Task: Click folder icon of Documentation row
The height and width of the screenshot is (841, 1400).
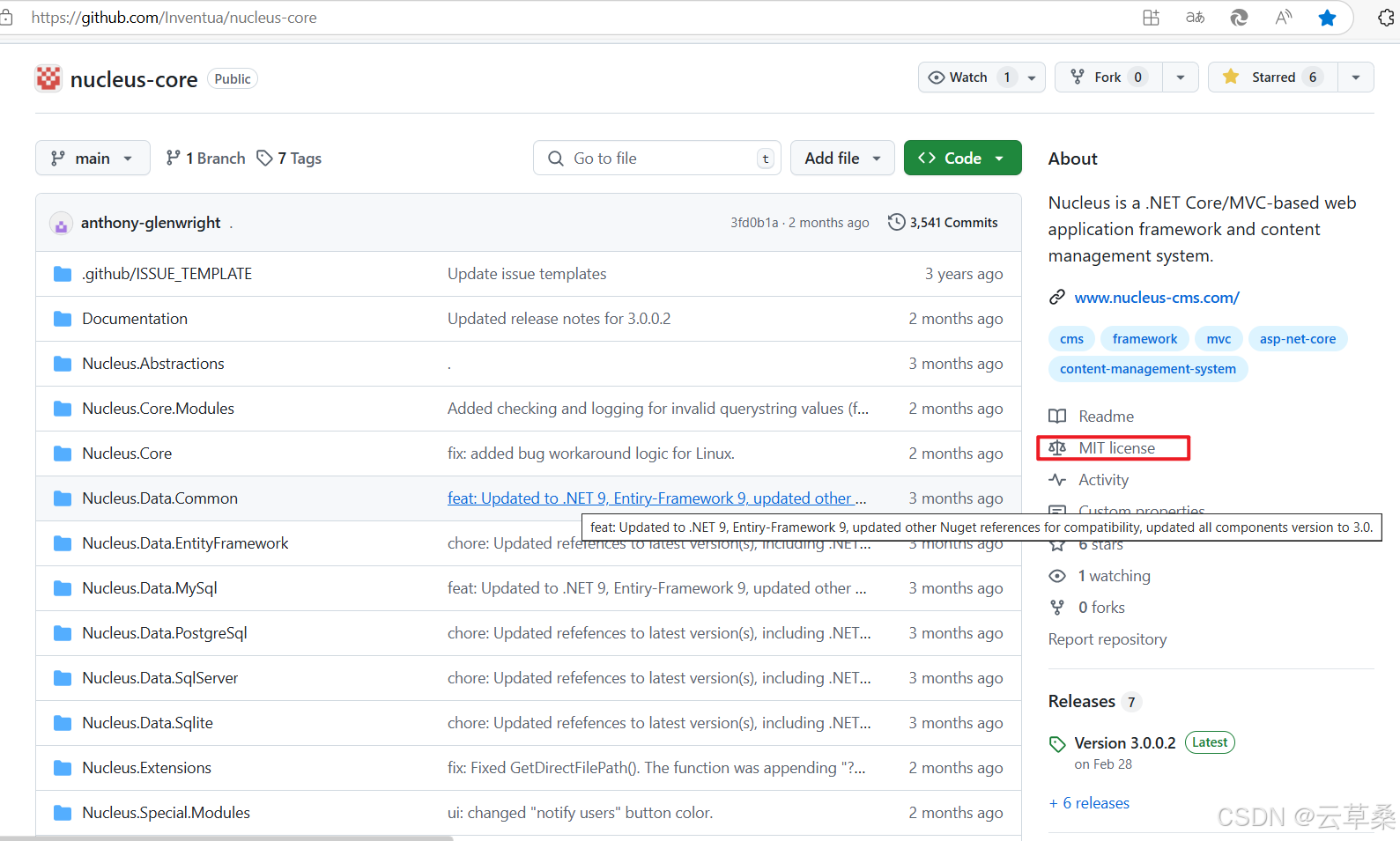Action: click(63, 319)
